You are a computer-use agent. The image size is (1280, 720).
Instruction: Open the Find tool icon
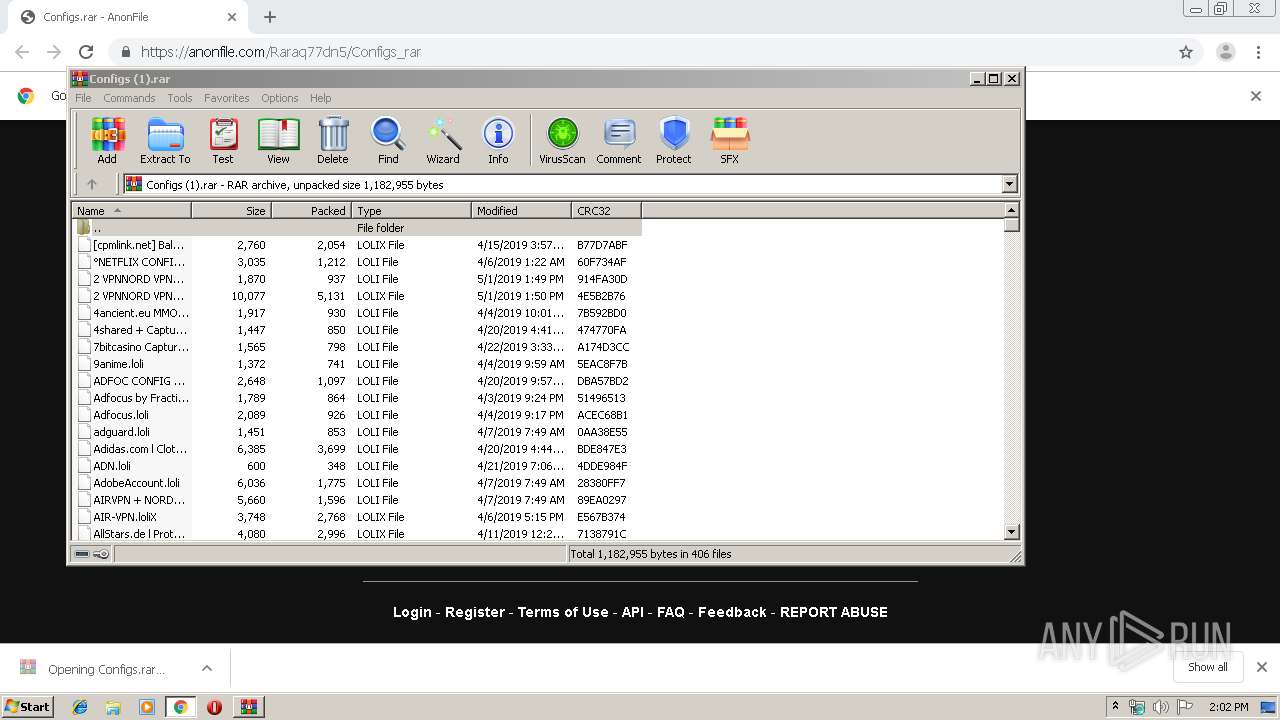pos(388,140)
